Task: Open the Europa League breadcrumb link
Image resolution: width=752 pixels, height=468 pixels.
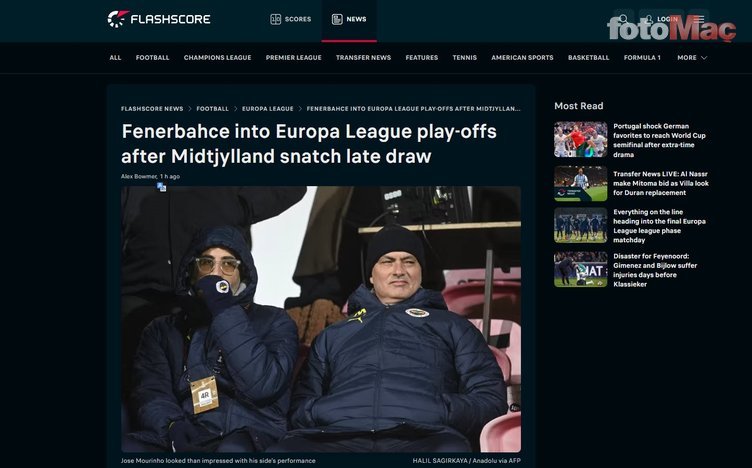Action: point(268,109)
